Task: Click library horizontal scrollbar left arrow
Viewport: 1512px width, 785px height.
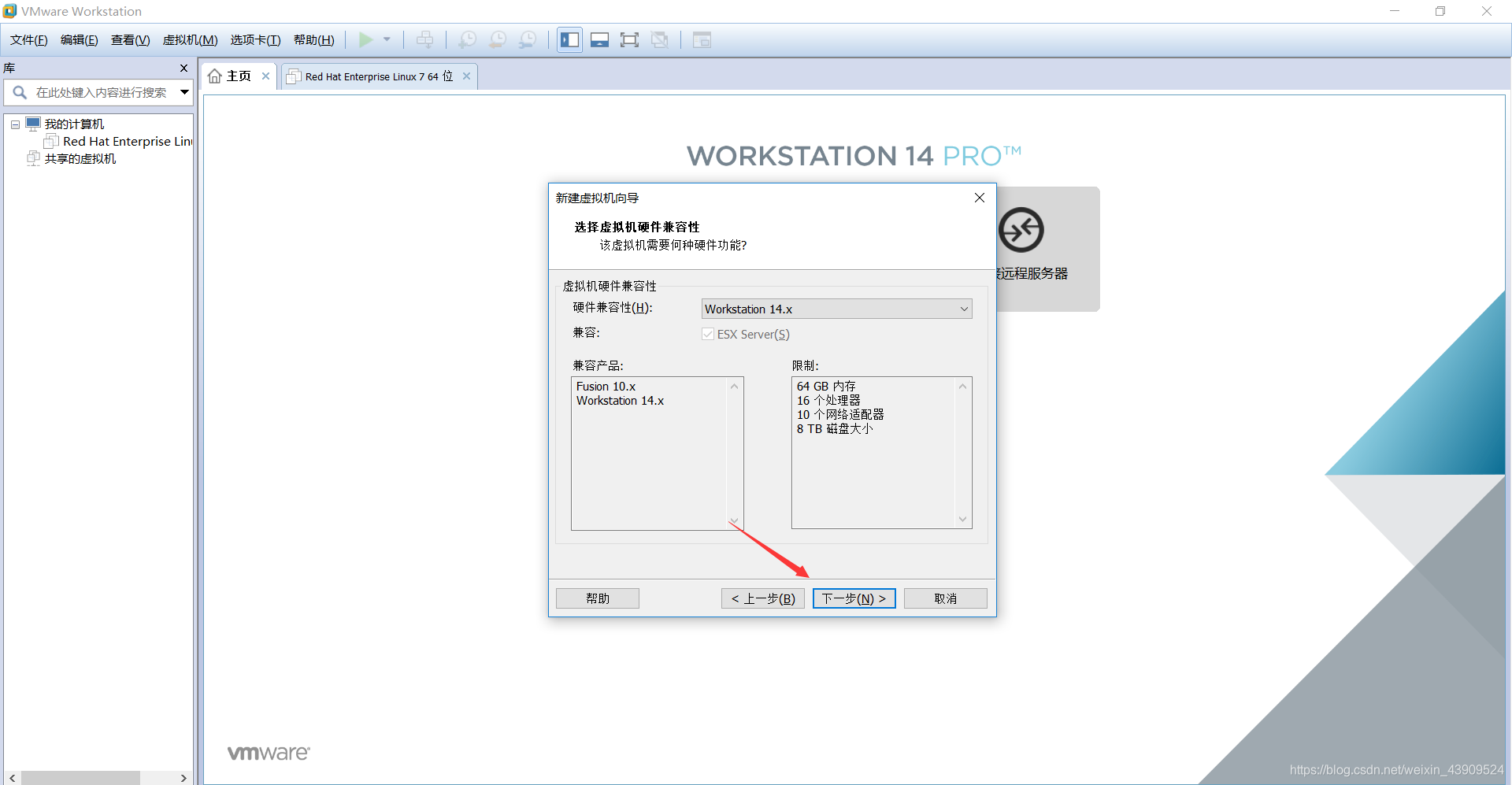Action: 12,778
